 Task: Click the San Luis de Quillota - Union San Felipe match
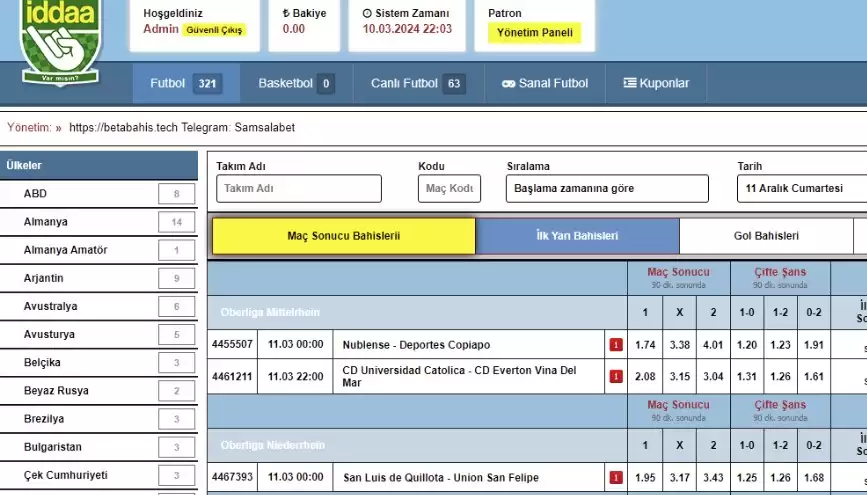[441, 477]
